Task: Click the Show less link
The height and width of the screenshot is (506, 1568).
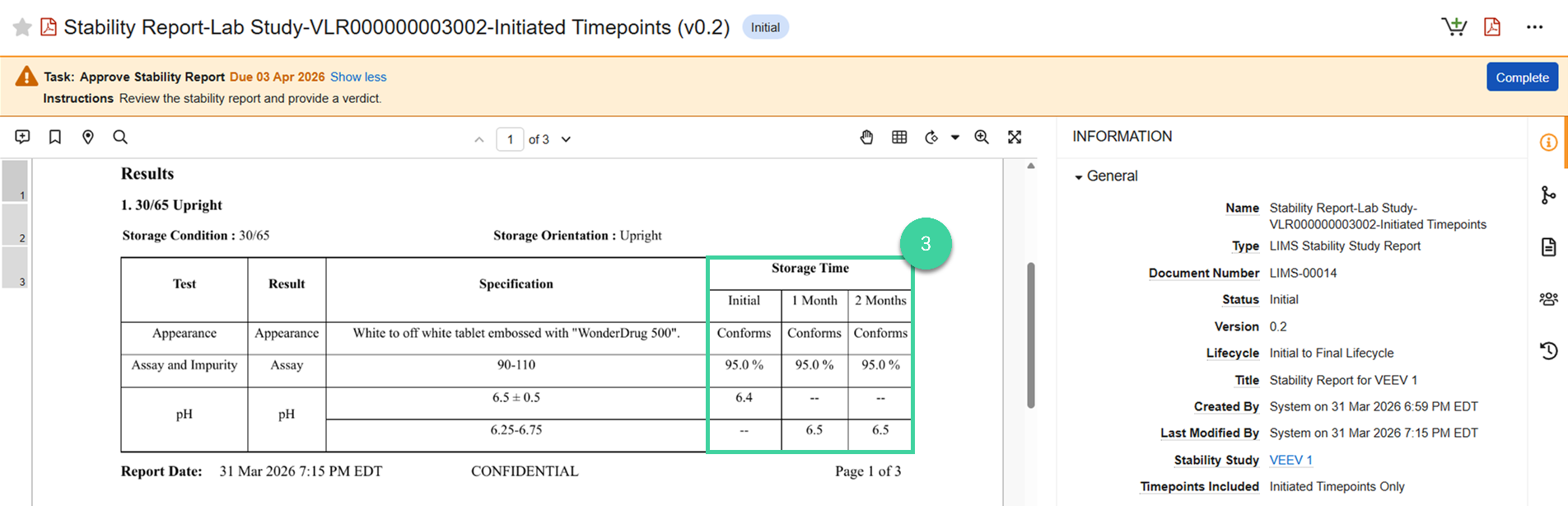Action: [358, 77]
